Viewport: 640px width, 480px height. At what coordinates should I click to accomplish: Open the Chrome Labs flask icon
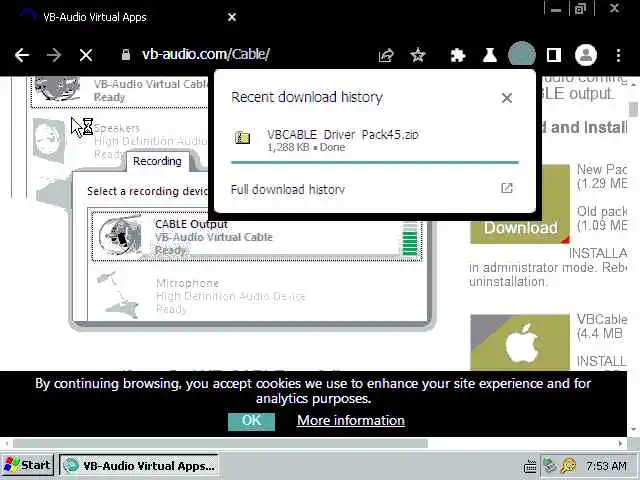pyautogui.click(x=489, y=55)
